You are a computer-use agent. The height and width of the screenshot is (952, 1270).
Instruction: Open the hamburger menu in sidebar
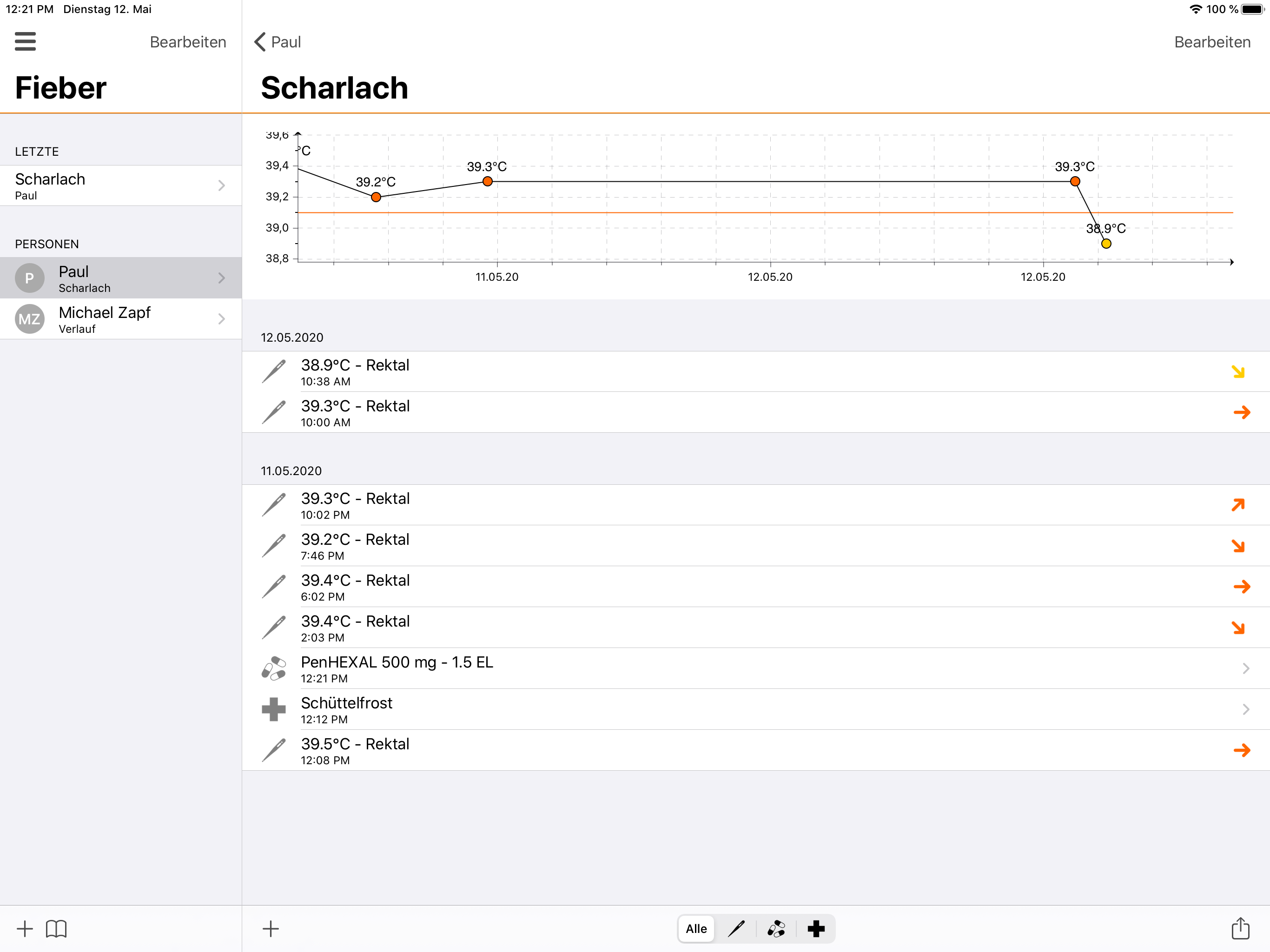click(25, 41)
